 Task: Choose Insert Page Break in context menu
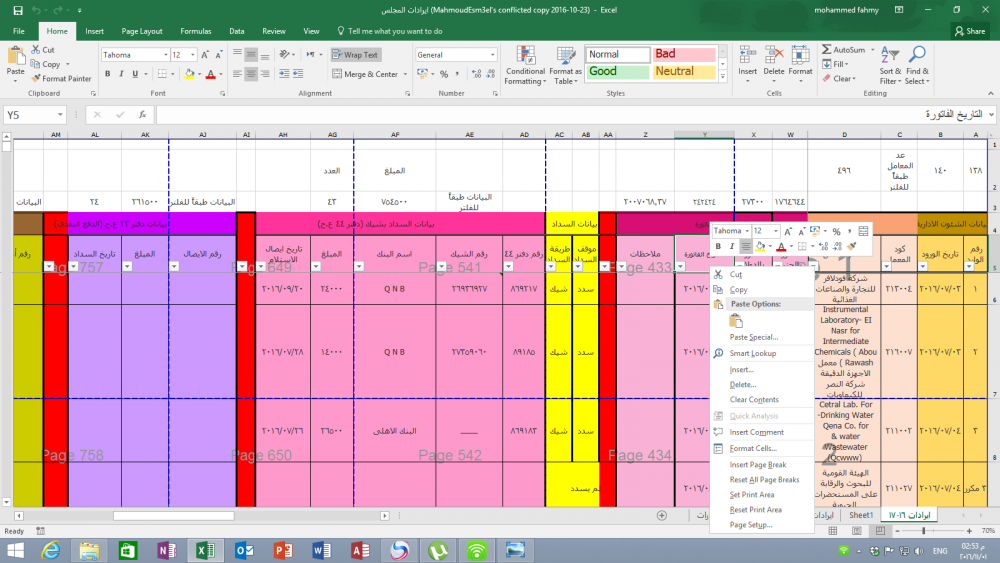[761, 465]
